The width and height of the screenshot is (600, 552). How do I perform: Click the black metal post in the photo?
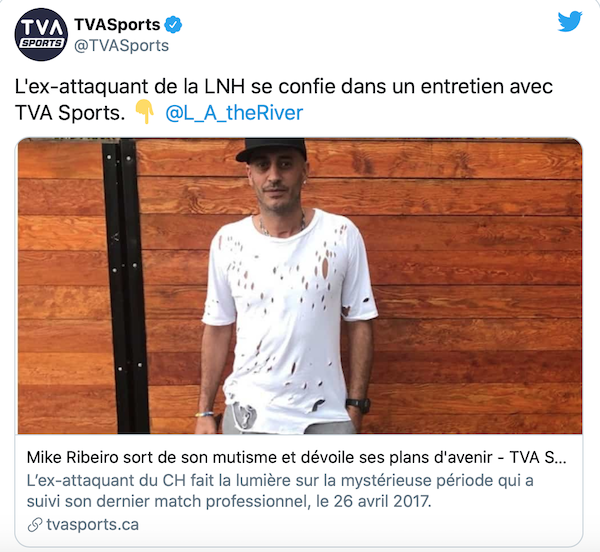(126, 286)
